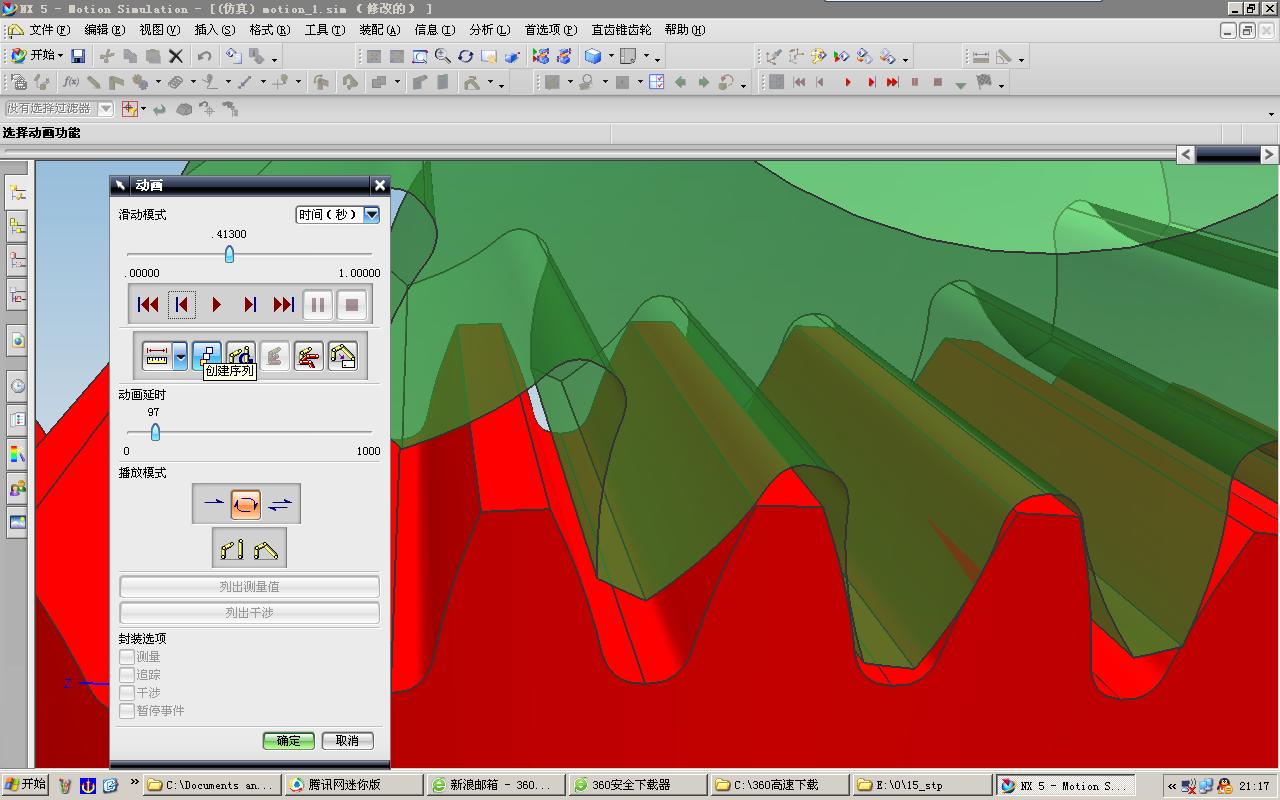The height and width of the screenshot is (800, 1280).
Task: Click the mechanism snapshot icon at row end
Action: pos(342,356)
